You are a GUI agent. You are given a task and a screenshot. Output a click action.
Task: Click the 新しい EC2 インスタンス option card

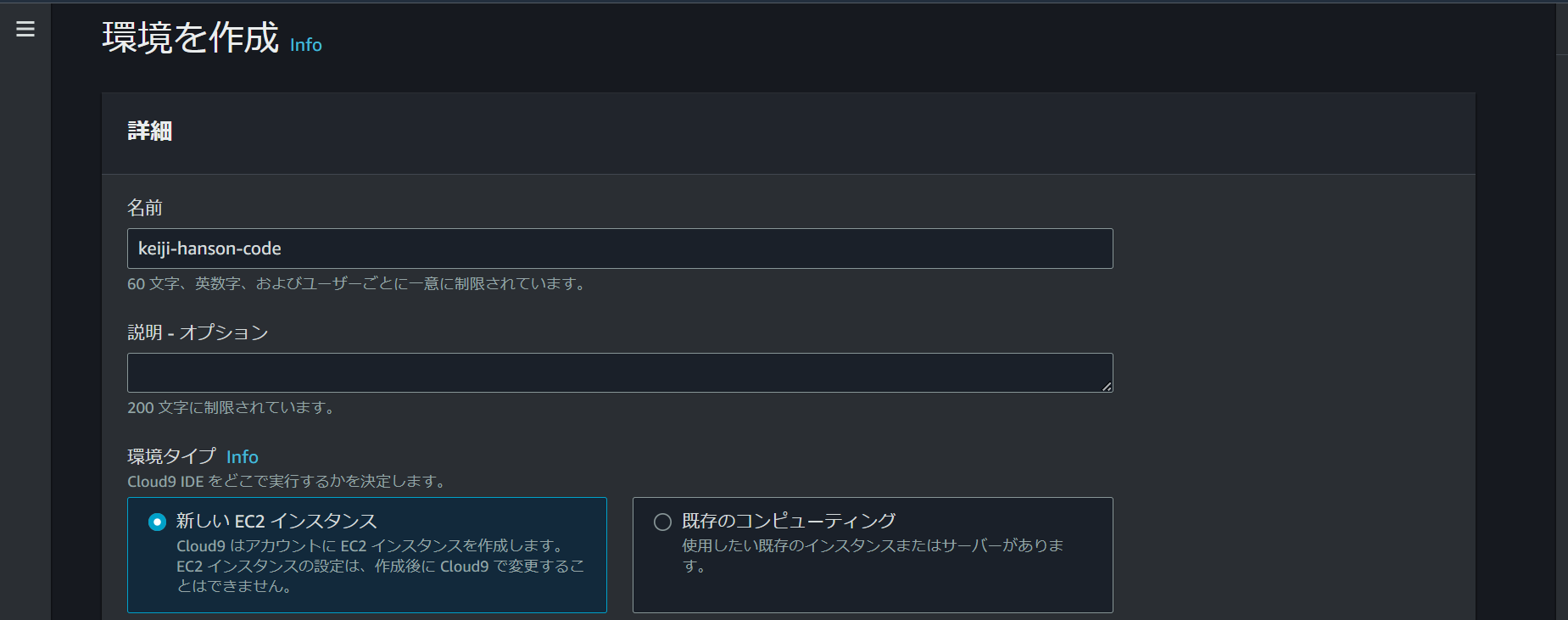click(366, 556)
